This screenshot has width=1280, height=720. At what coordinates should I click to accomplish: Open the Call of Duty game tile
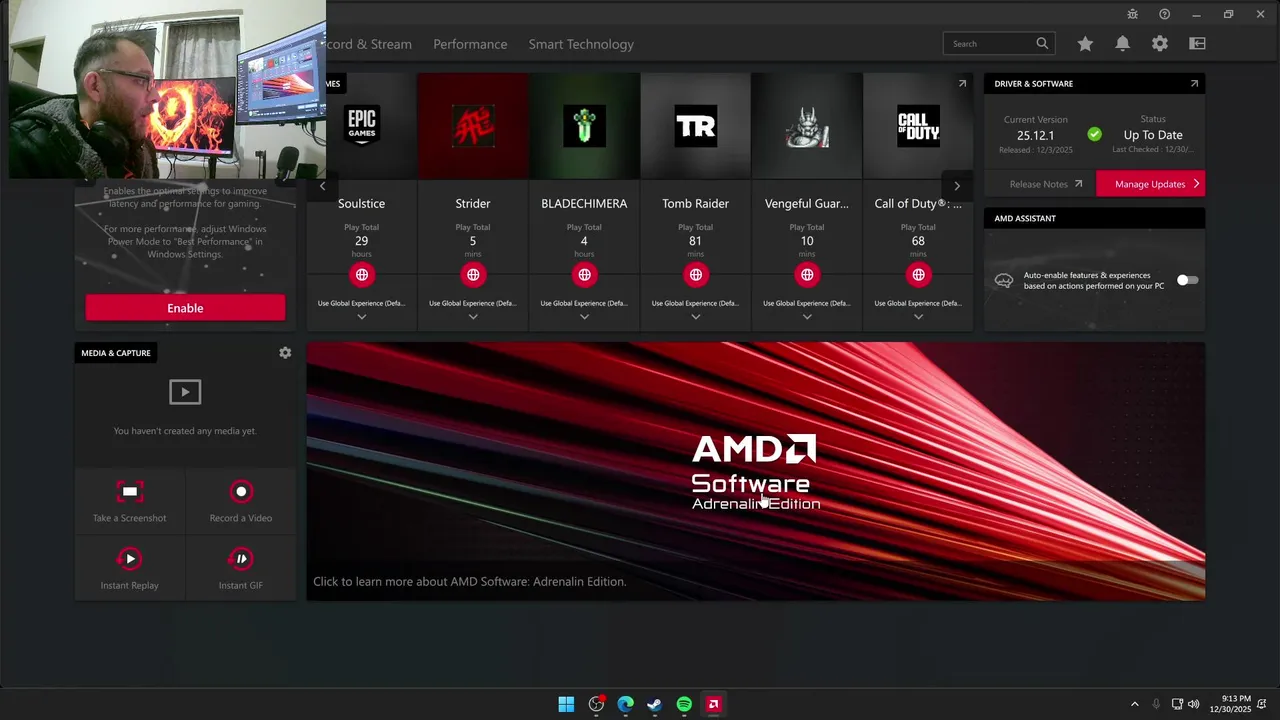point(918,126)
